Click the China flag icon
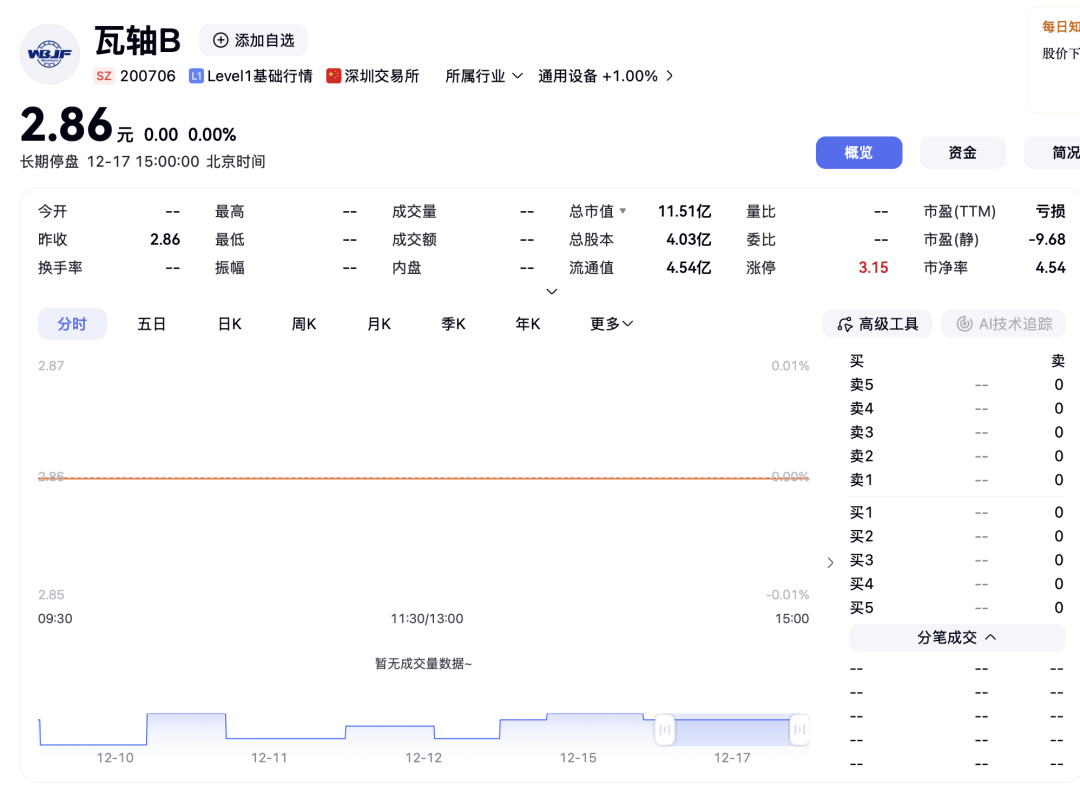The image size is (1080, 798). [x=334, y=76]
